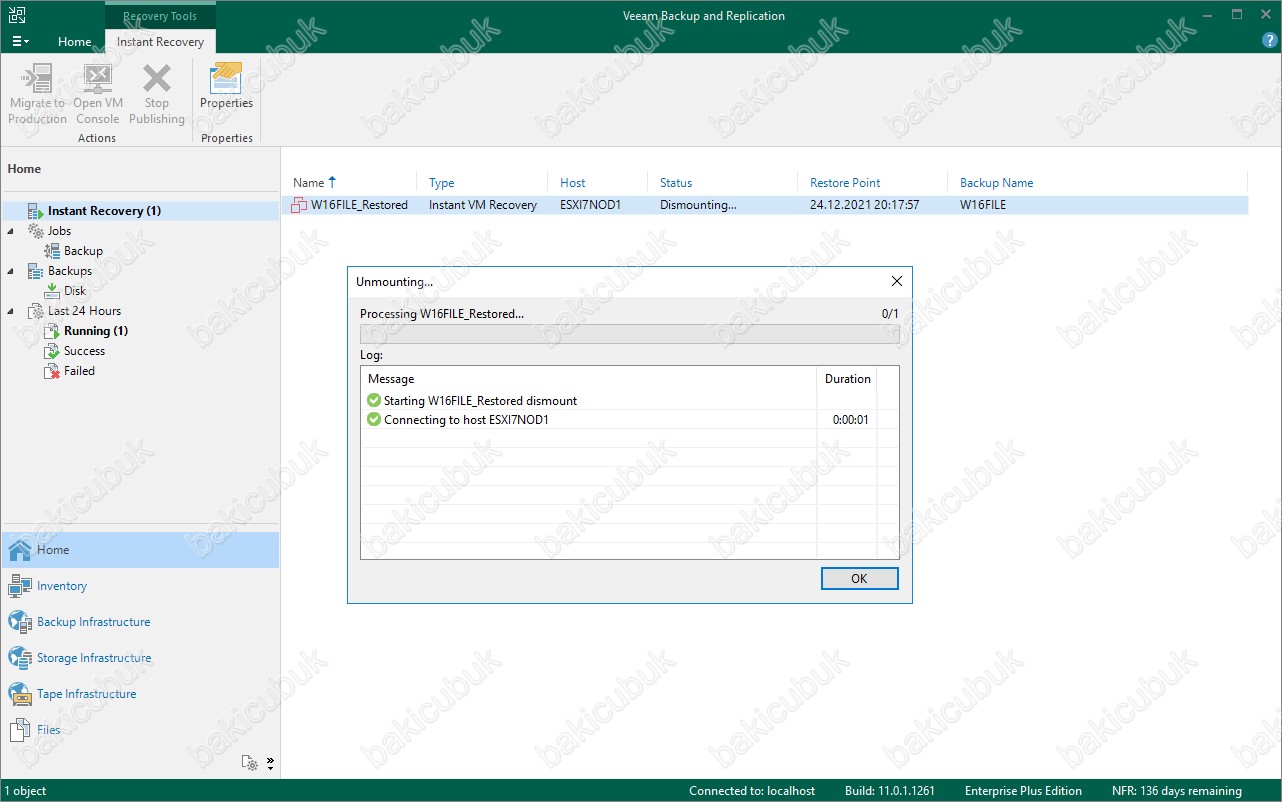Select the Failed tree item

pyautogui.click(x=79, y=371)
